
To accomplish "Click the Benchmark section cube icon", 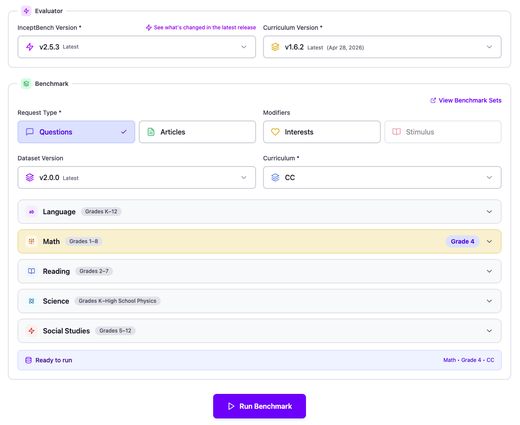I will tap(26, 84).
